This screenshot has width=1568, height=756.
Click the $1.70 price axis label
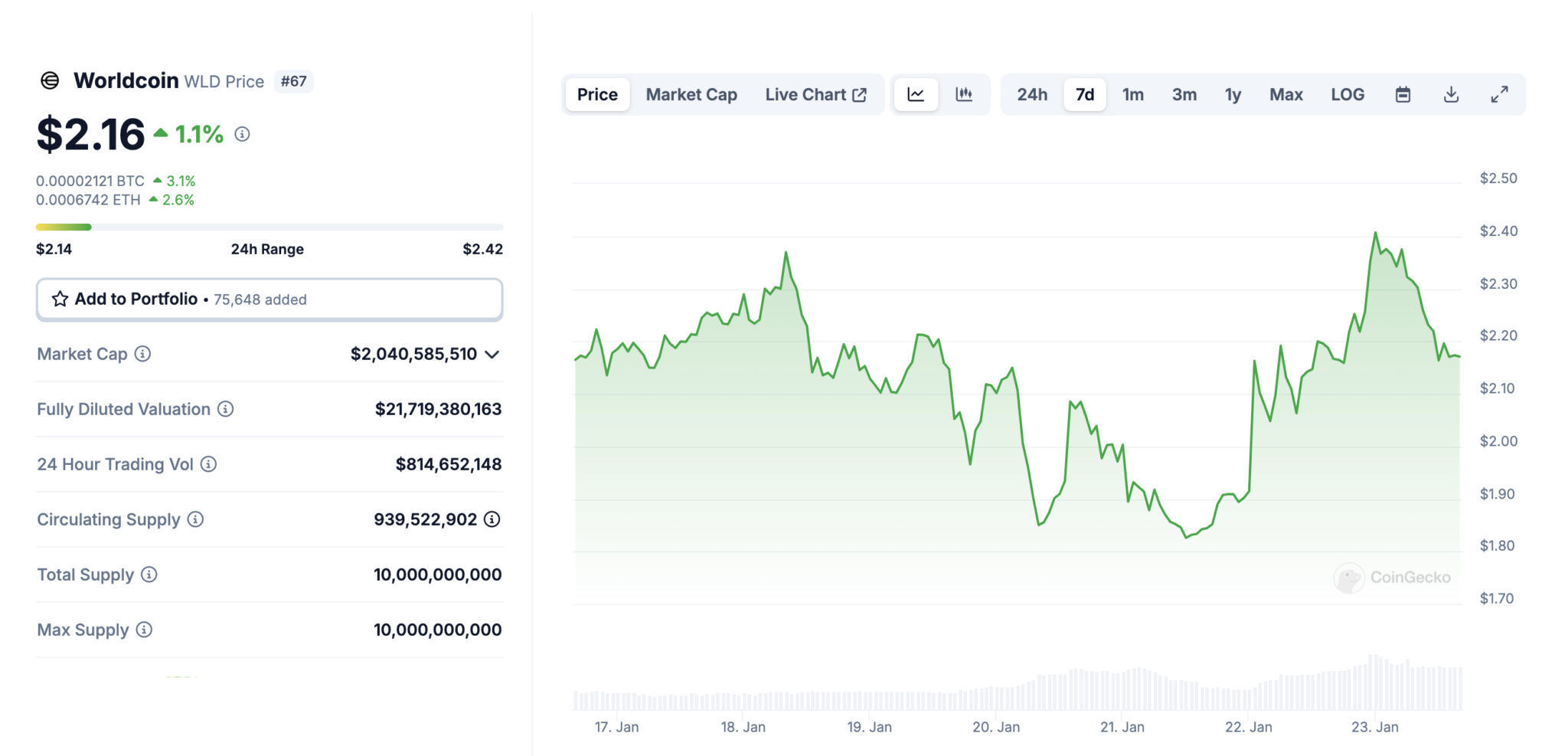pyautogui.click(x=1497, y=598)
